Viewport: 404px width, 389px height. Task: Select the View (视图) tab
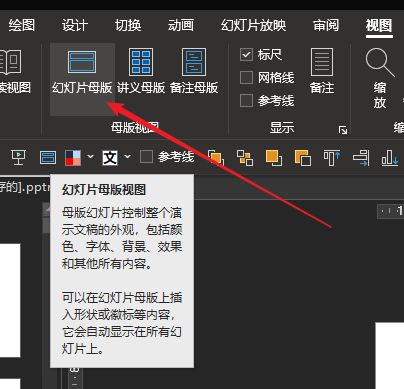379,25
